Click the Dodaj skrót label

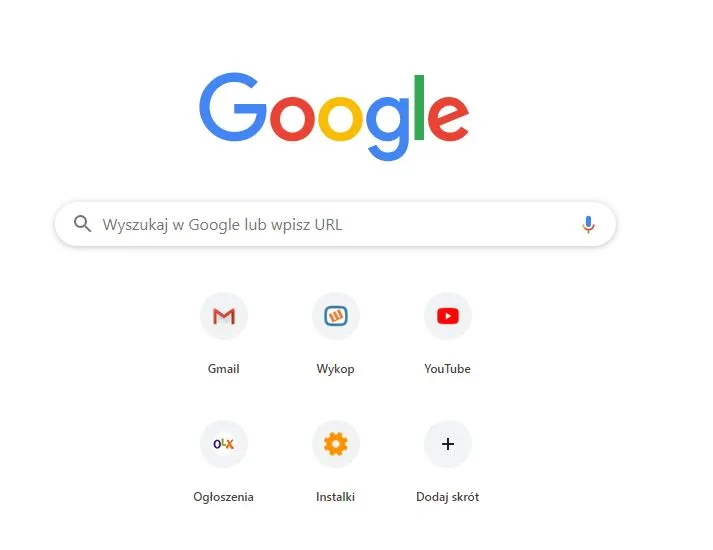[x=447, y=497]
